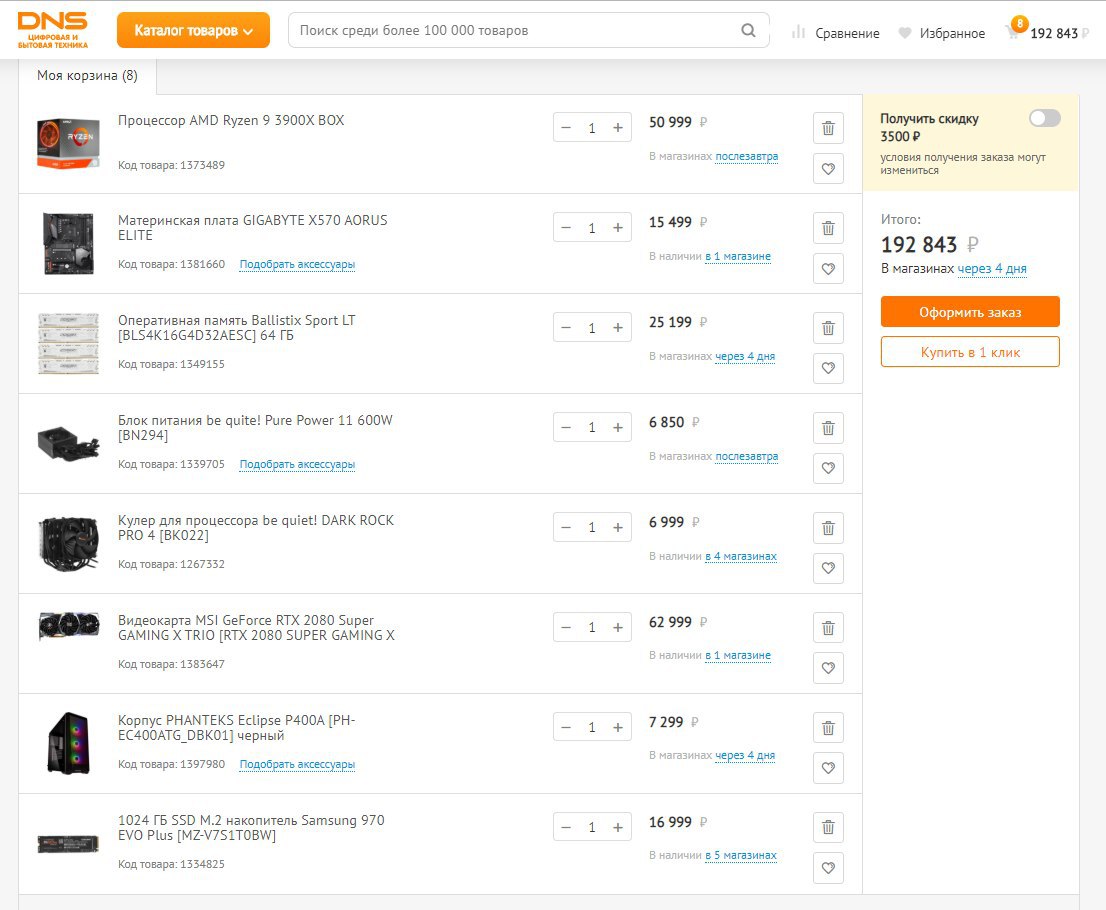The image size is (1106, 910).
Task: Open accessories link for GIGABYTE motherboard
Action: (297, 265)
